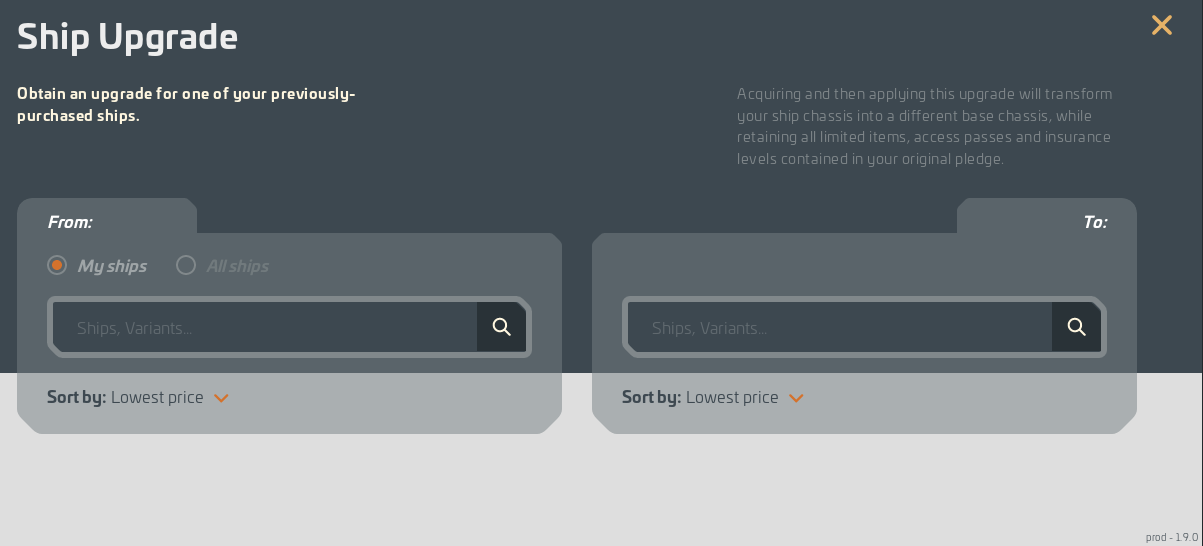Click the upgrade description paragraph on the right

point(924,126)
